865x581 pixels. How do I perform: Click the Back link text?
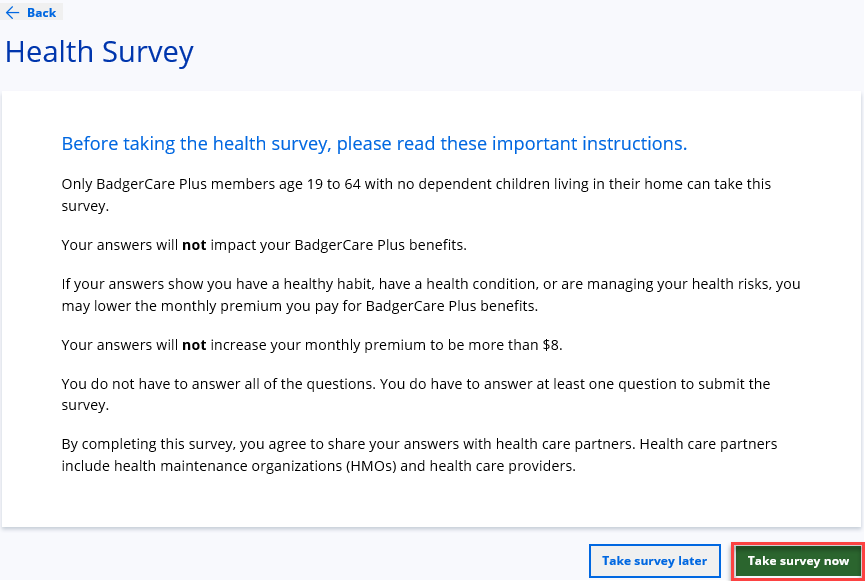pos(41,13)
